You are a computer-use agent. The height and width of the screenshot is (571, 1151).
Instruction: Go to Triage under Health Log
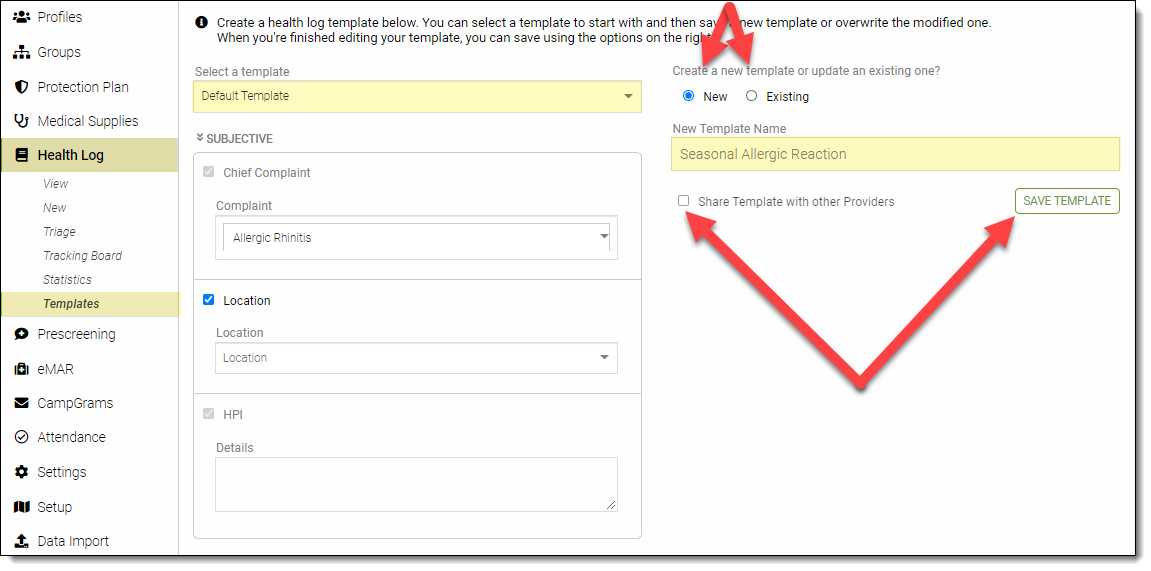point(59,232)
